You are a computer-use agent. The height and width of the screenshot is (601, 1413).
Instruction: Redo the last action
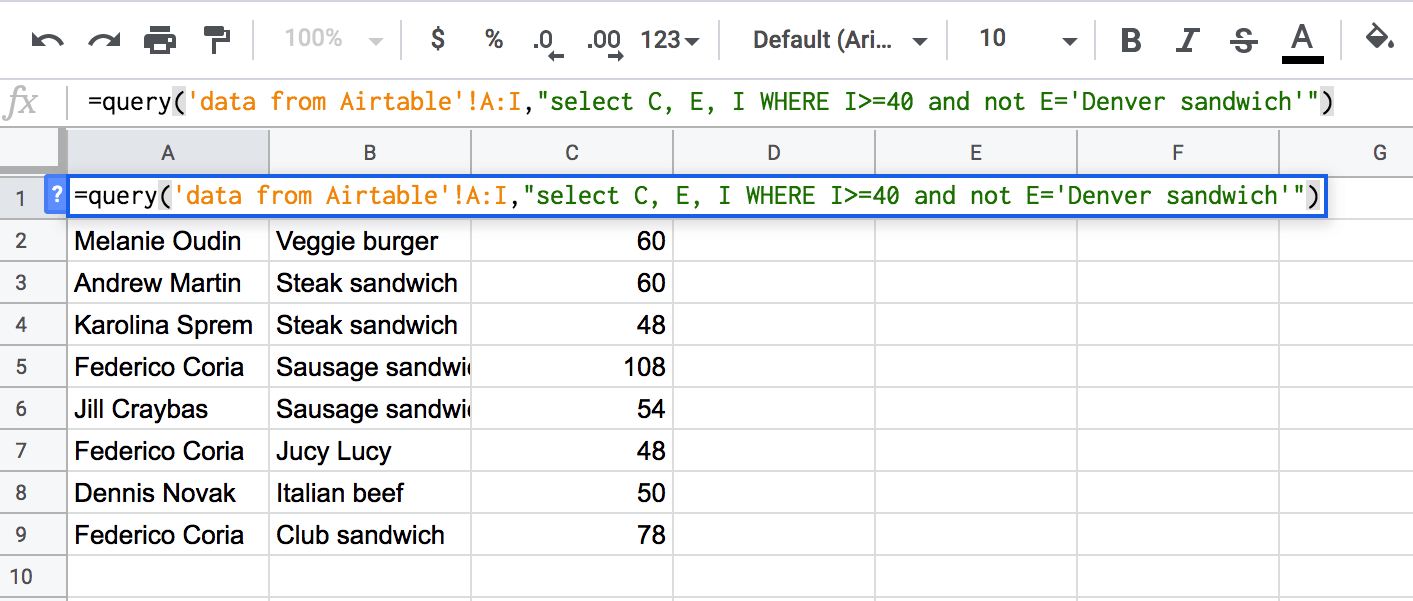tap(104, 40)
